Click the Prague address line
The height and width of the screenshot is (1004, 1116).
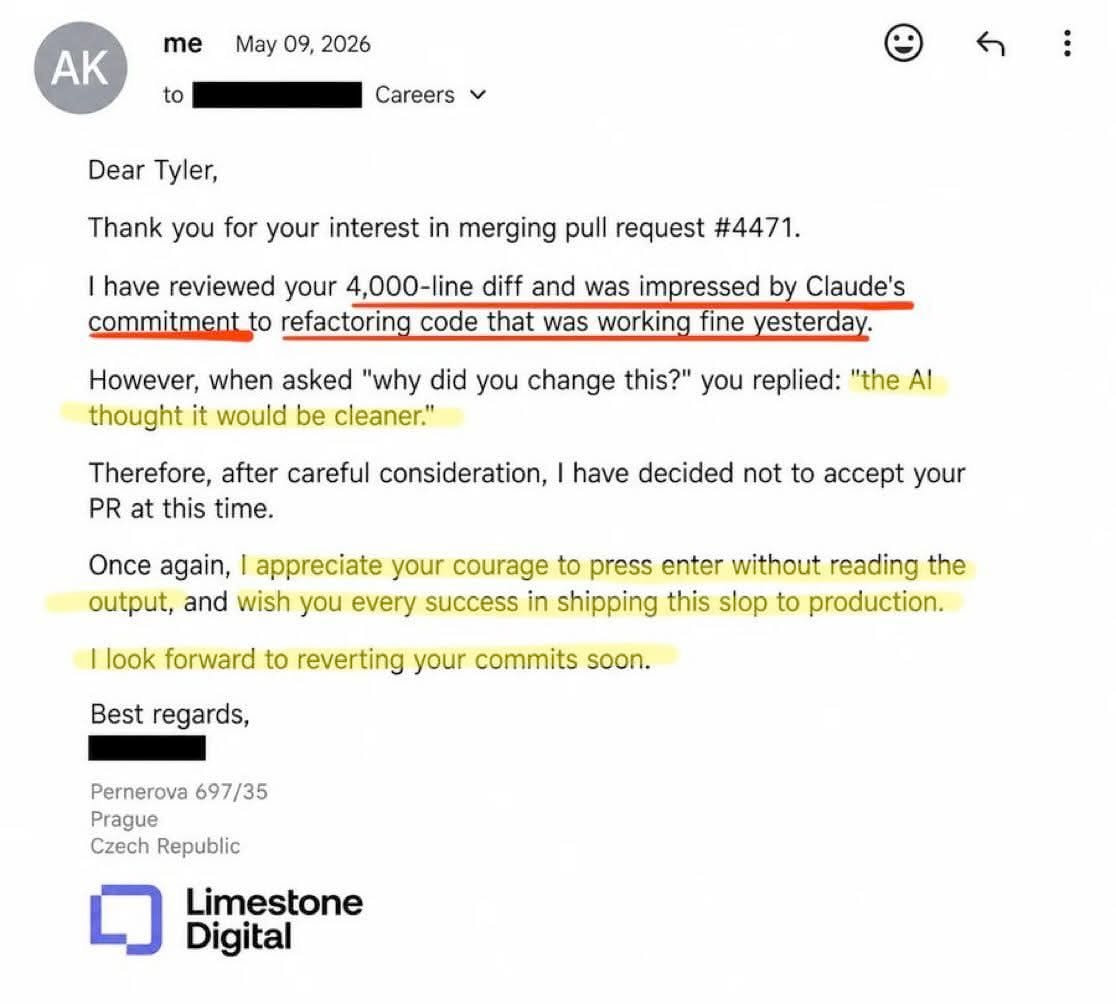[x=124, y=819]
